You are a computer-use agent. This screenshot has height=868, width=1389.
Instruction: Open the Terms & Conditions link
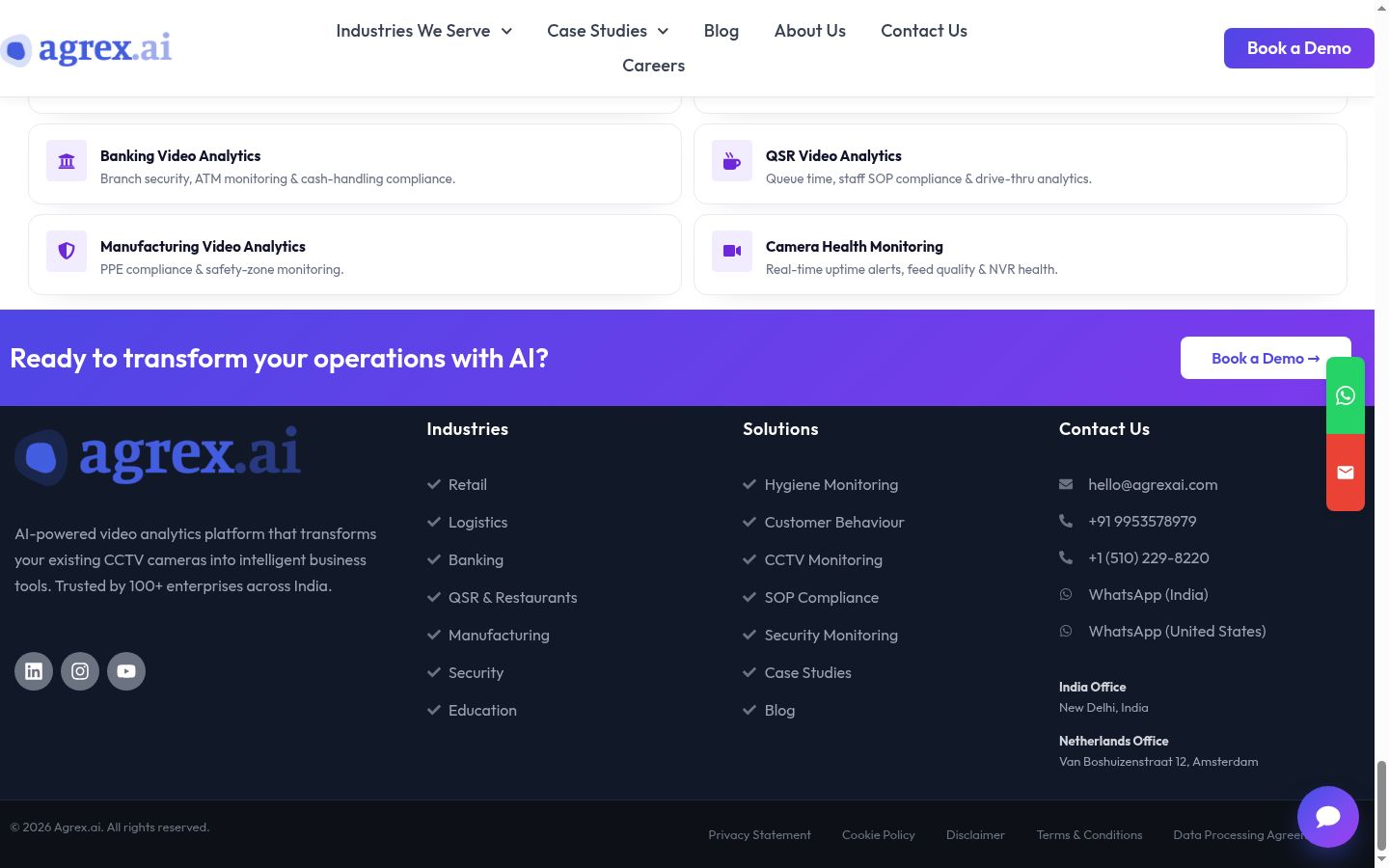[1090, 835]
